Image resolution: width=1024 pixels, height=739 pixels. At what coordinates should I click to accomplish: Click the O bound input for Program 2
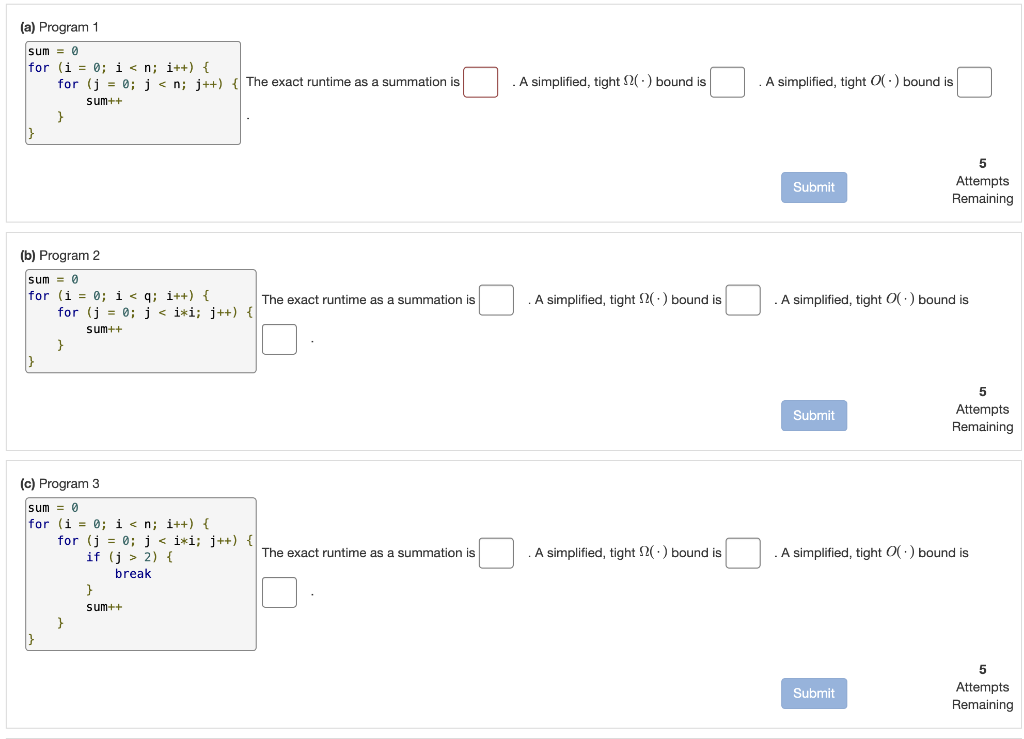click(x=279, y=339)
